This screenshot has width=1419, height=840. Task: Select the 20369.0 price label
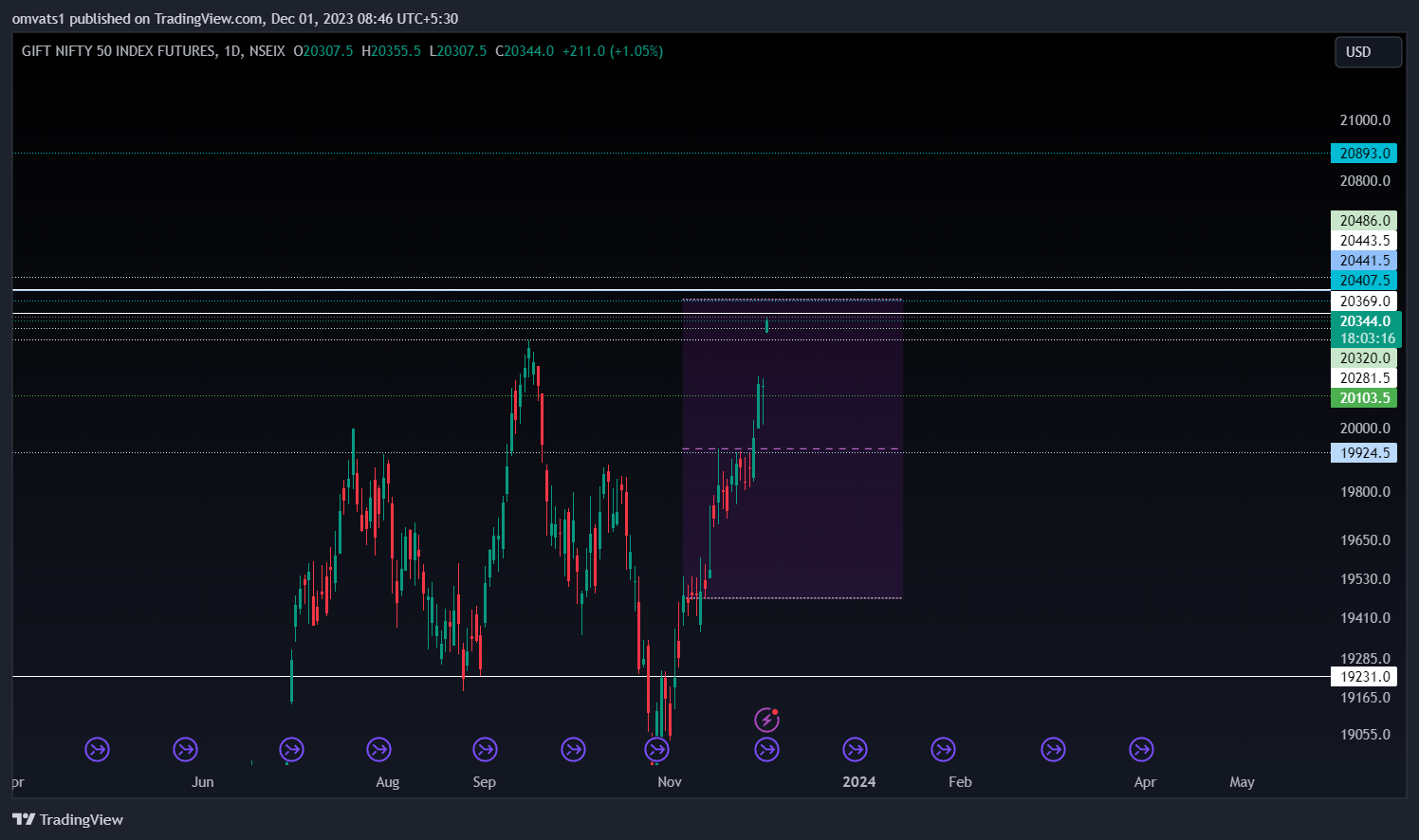click(x=1364, y=301)
